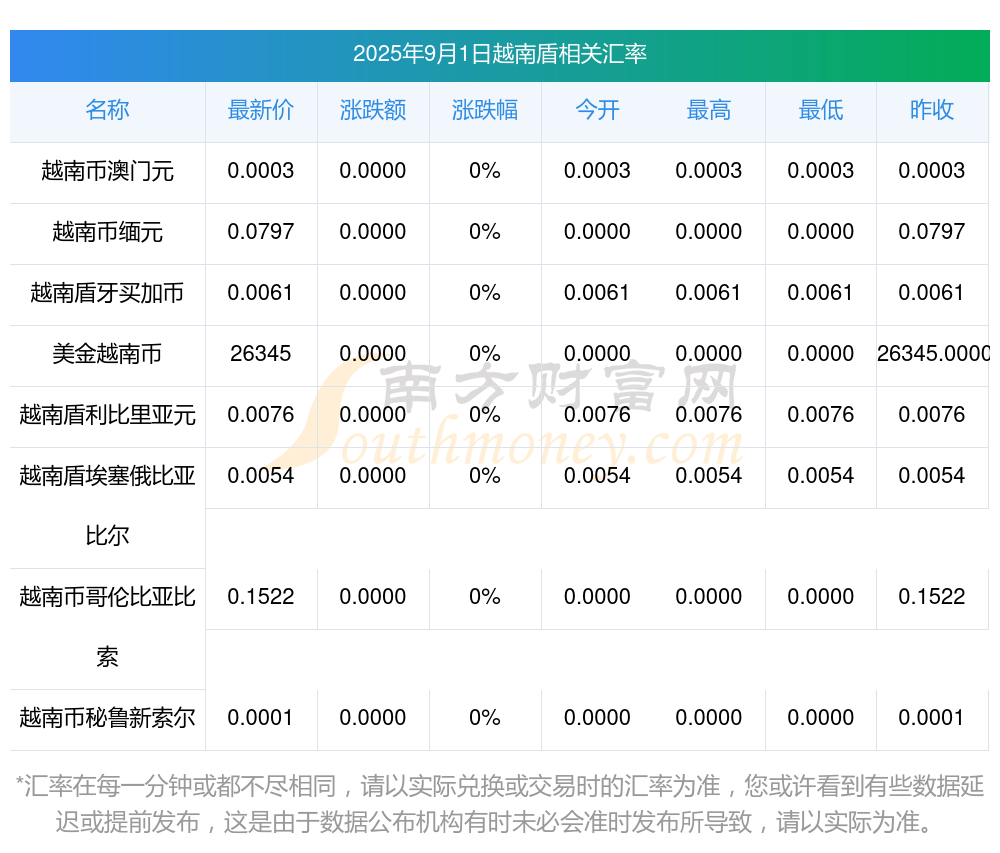Image resolution: width=1000 pixels, height=853 pixels.
Task: Select 今开 0.0000 in the 越南币哥伦比亚比索 row
Action: tap(597, 597)
